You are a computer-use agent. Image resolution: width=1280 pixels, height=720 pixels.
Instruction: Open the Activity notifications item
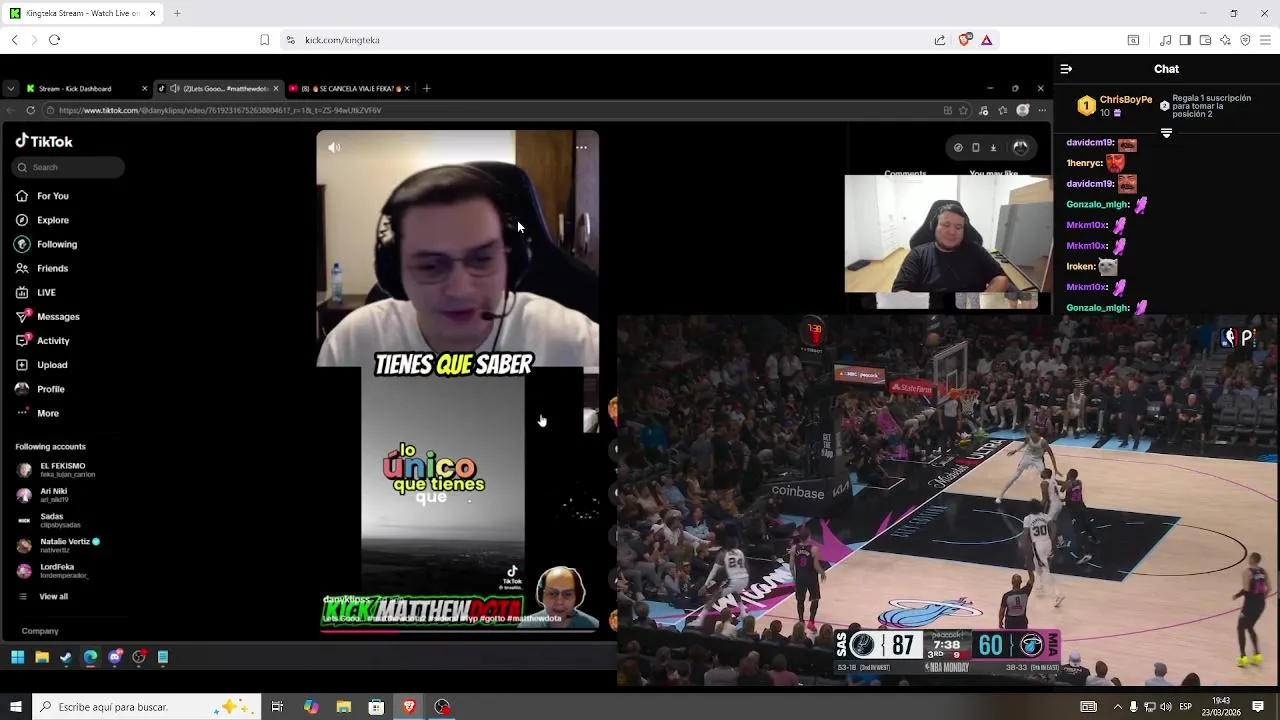tap(42, 341)
